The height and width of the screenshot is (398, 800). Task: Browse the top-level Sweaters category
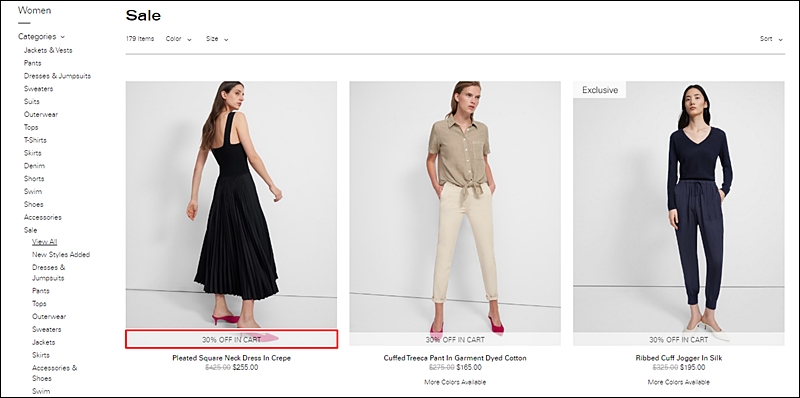38,88
